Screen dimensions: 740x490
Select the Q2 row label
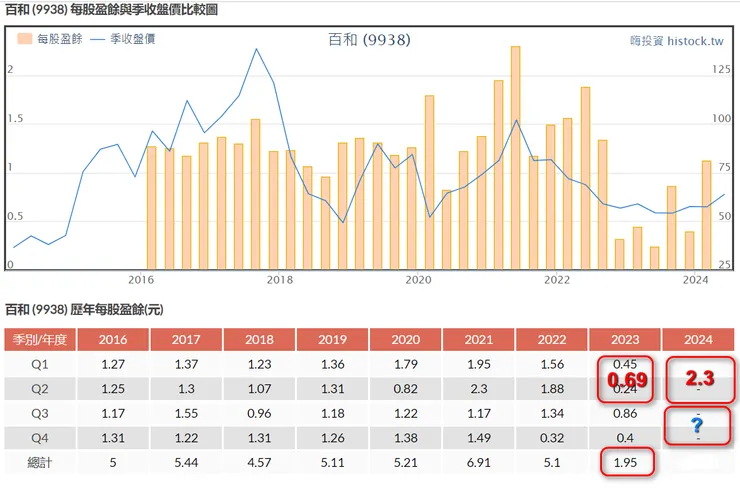point(40,389)
